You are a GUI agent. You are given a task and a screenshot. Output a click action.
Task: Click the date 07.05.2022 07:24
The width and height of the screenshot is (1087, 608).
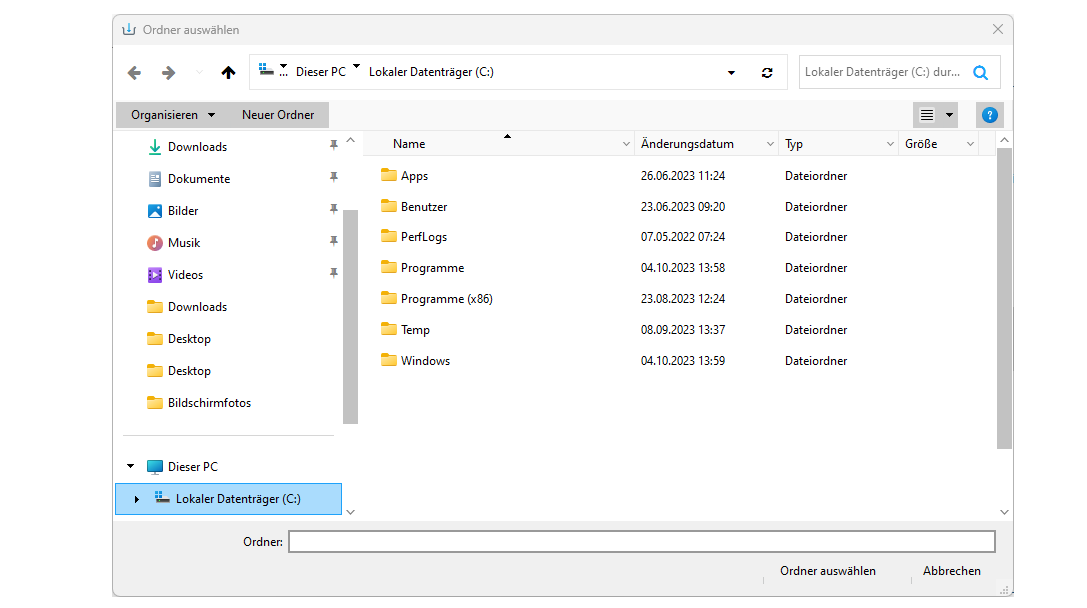tap(683, 237)
